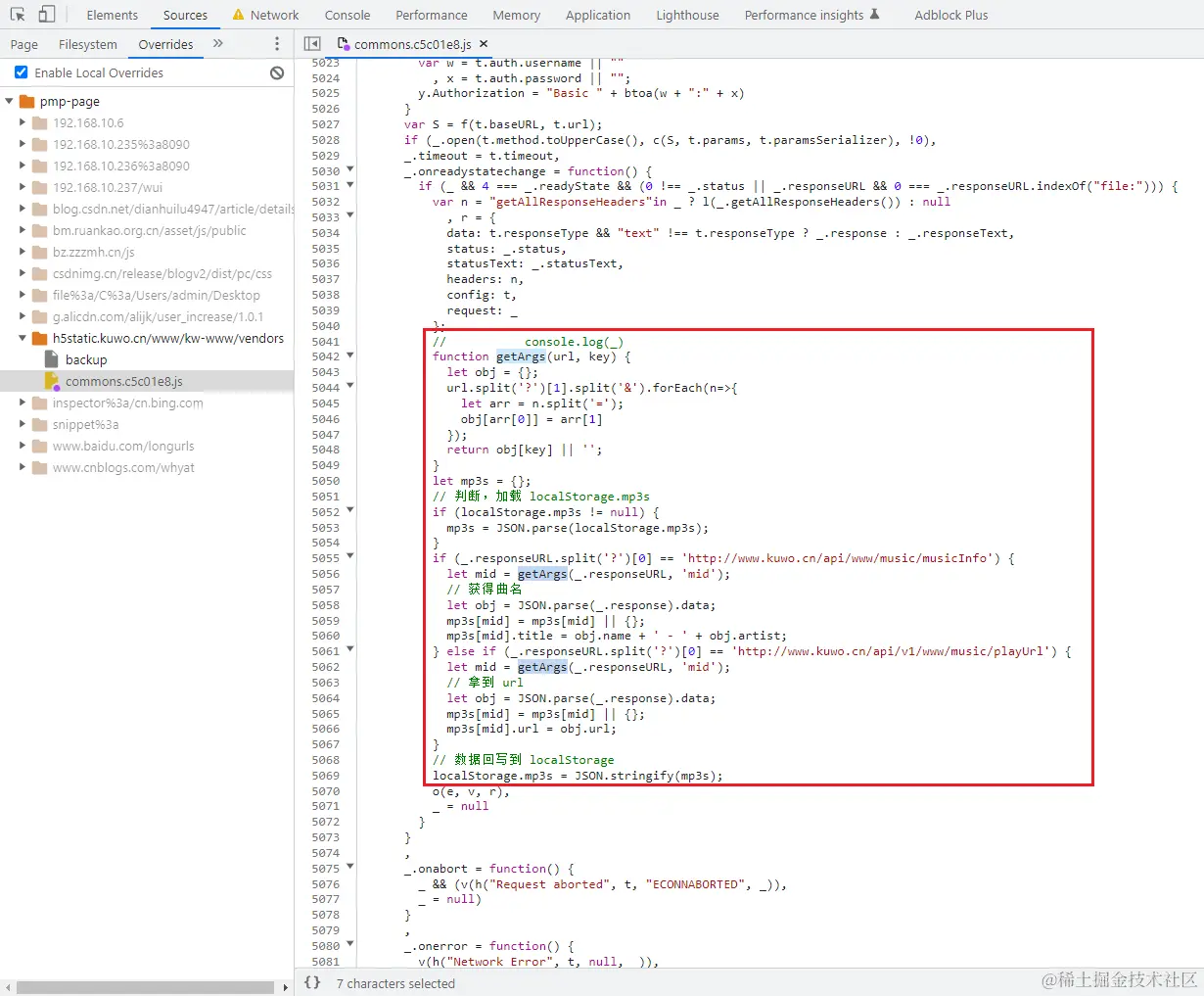Click the commons.c5c01e8.js file icon in tree
Screen dimensions: 1204x996
[52, 381]
